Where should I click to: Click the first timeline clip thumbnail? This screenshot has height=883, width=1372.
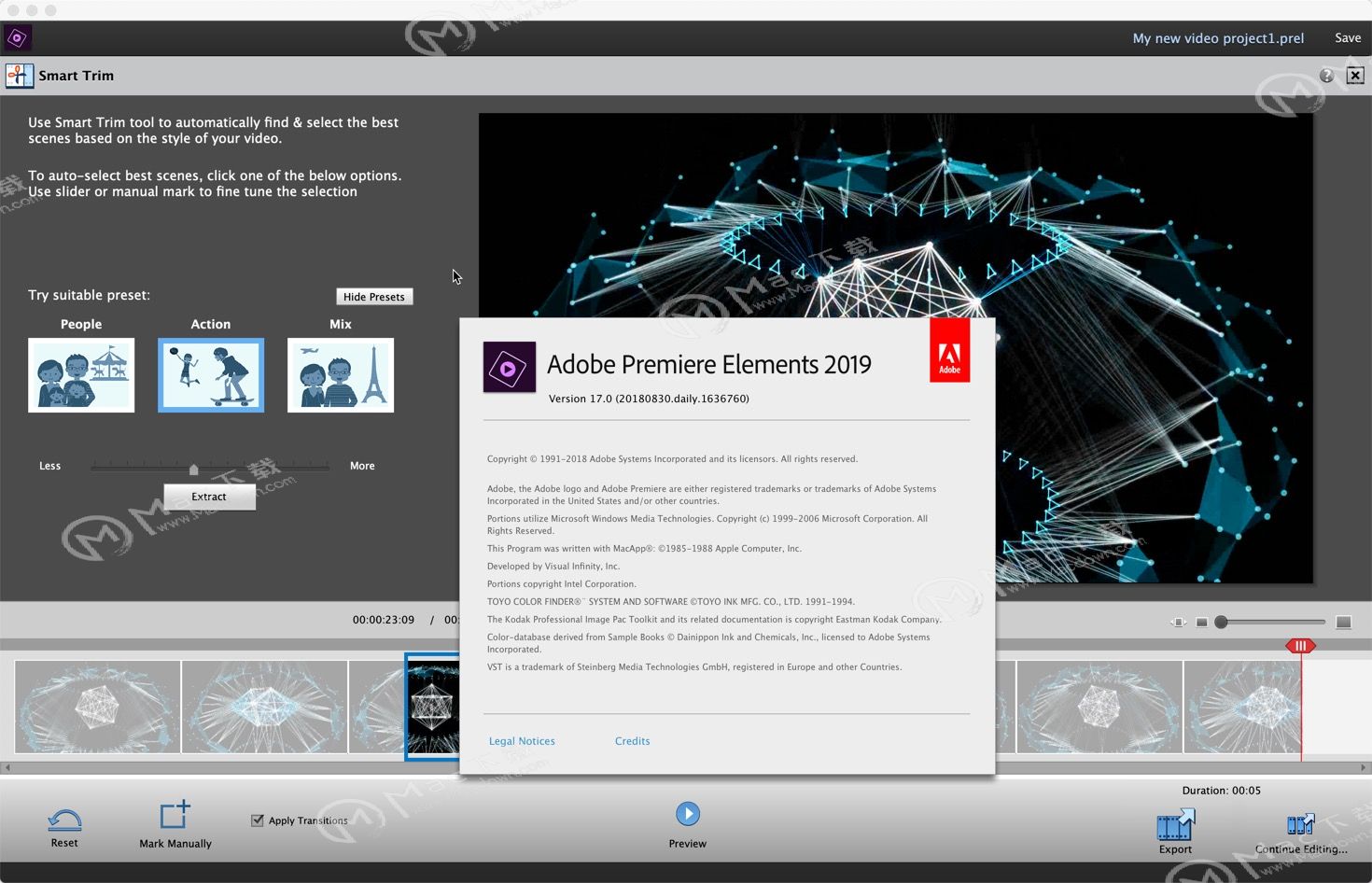click(98, 707)
